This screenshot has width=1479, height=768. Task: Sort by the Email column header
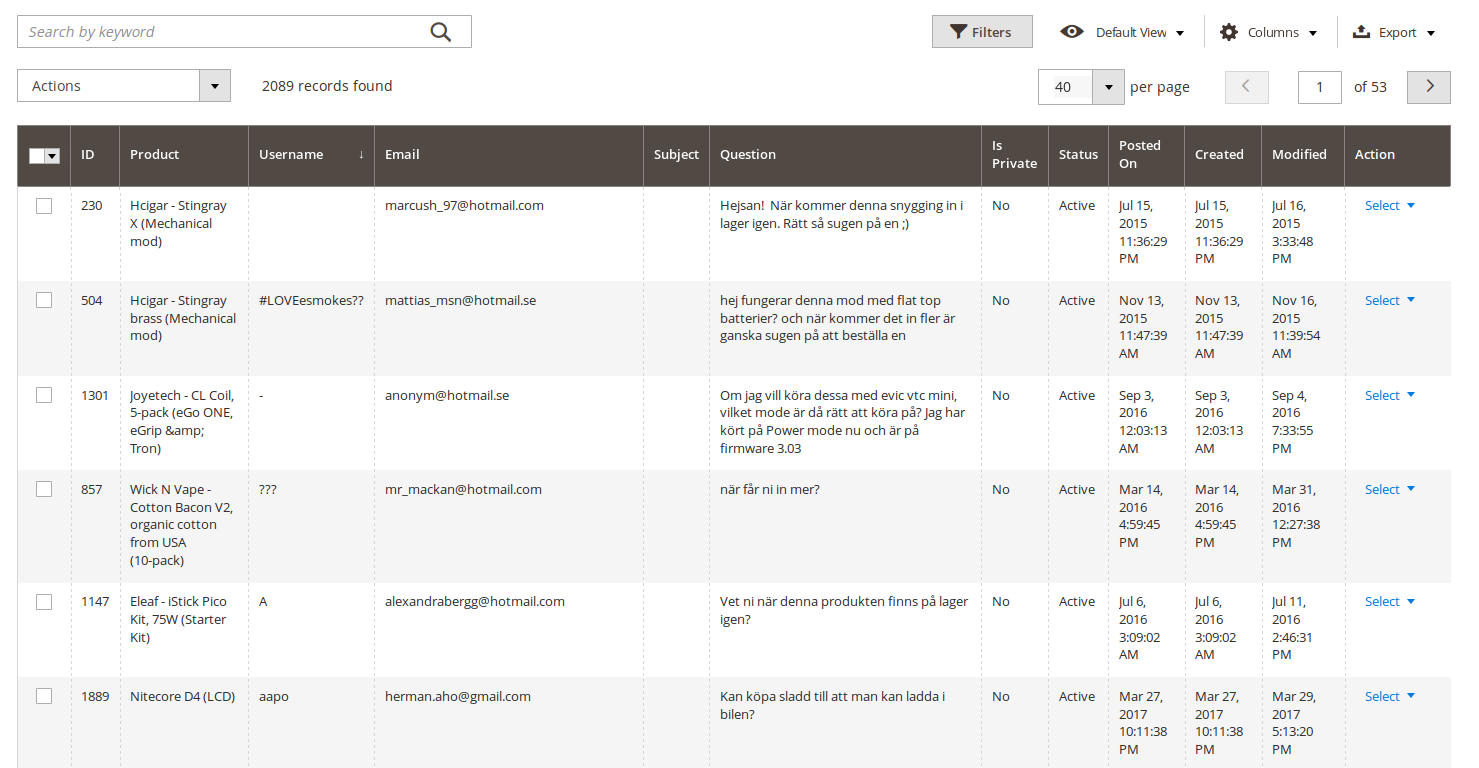[x=509, y=155]
